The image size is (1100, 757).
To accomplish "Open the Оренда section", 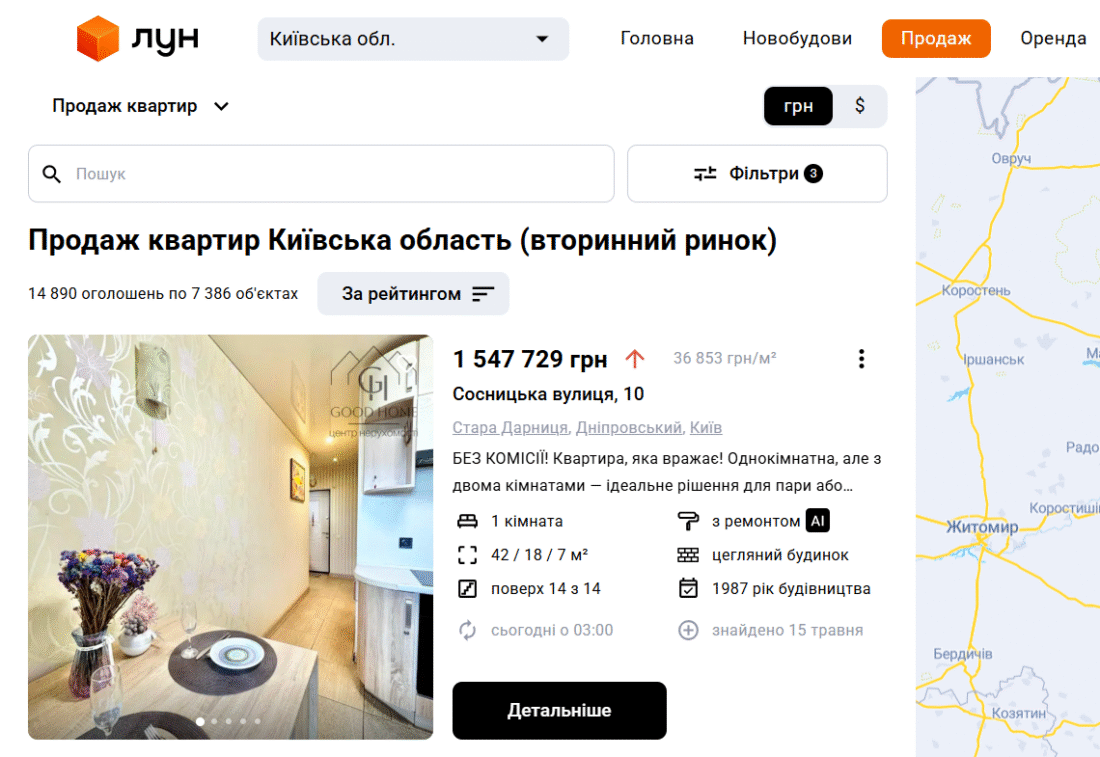I will pyautogui.click(x=1052, y=39).
